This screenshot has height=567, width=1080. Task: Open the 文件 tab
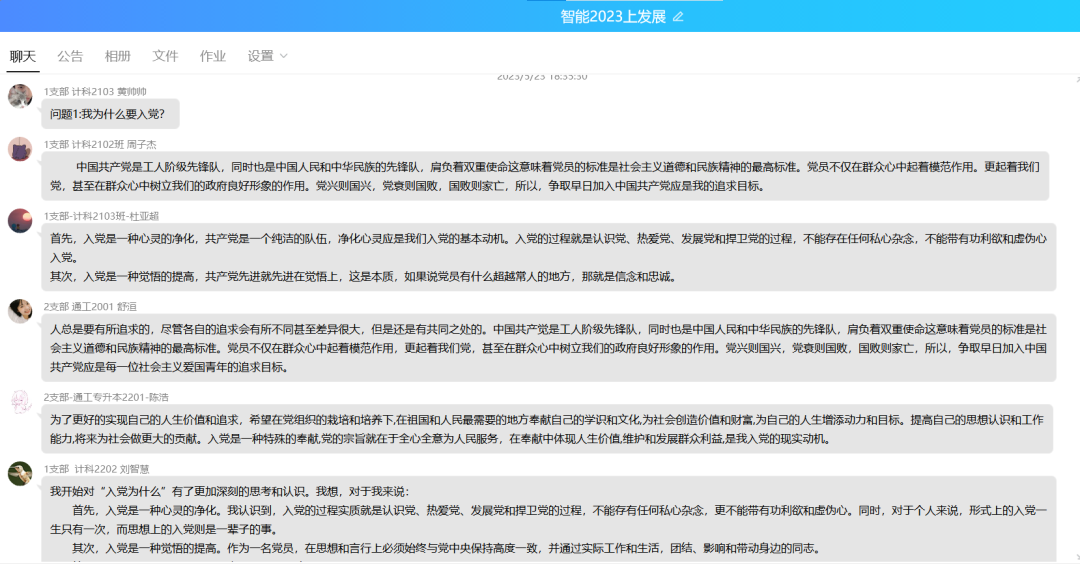click(x=165, y=56)
